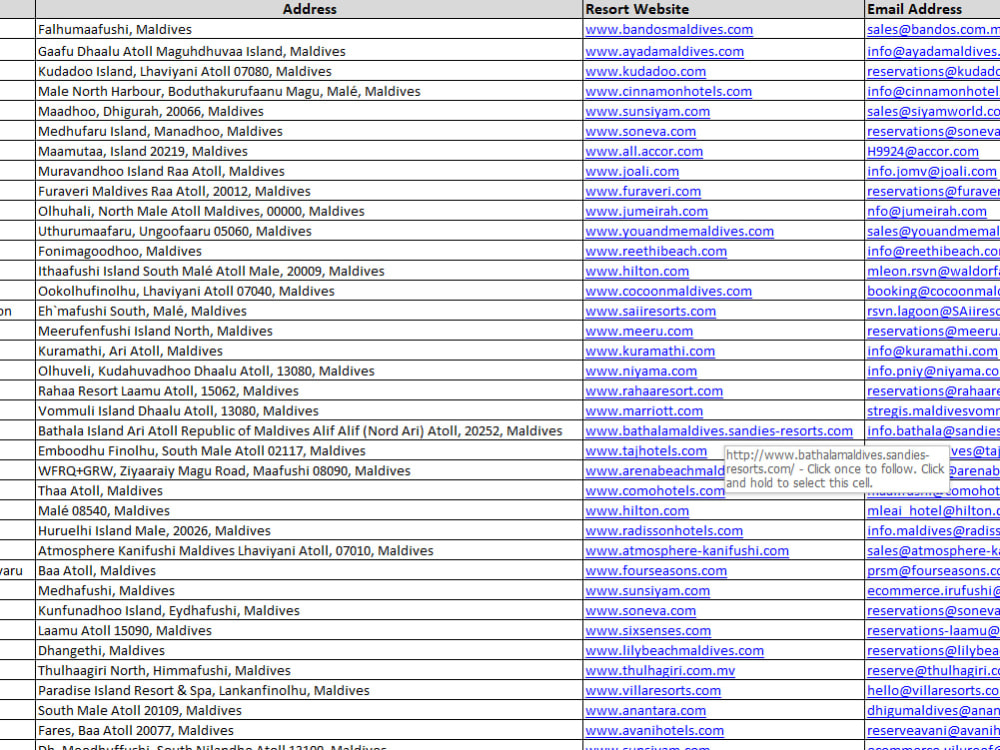Image resolution: width=1000 pixels, height=750 pixels.
Task: Open www.kudadoo.com resort website
Action: tap(645, 71)
